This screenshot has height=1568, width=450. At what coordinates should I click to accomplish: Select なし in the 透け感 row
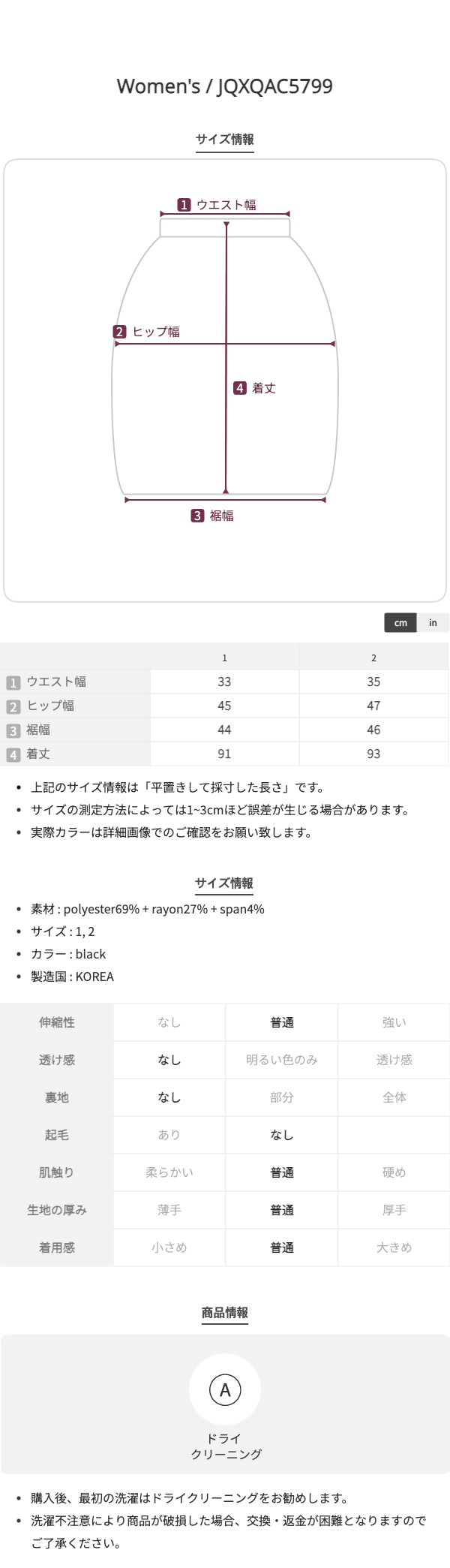point(169,1060)
